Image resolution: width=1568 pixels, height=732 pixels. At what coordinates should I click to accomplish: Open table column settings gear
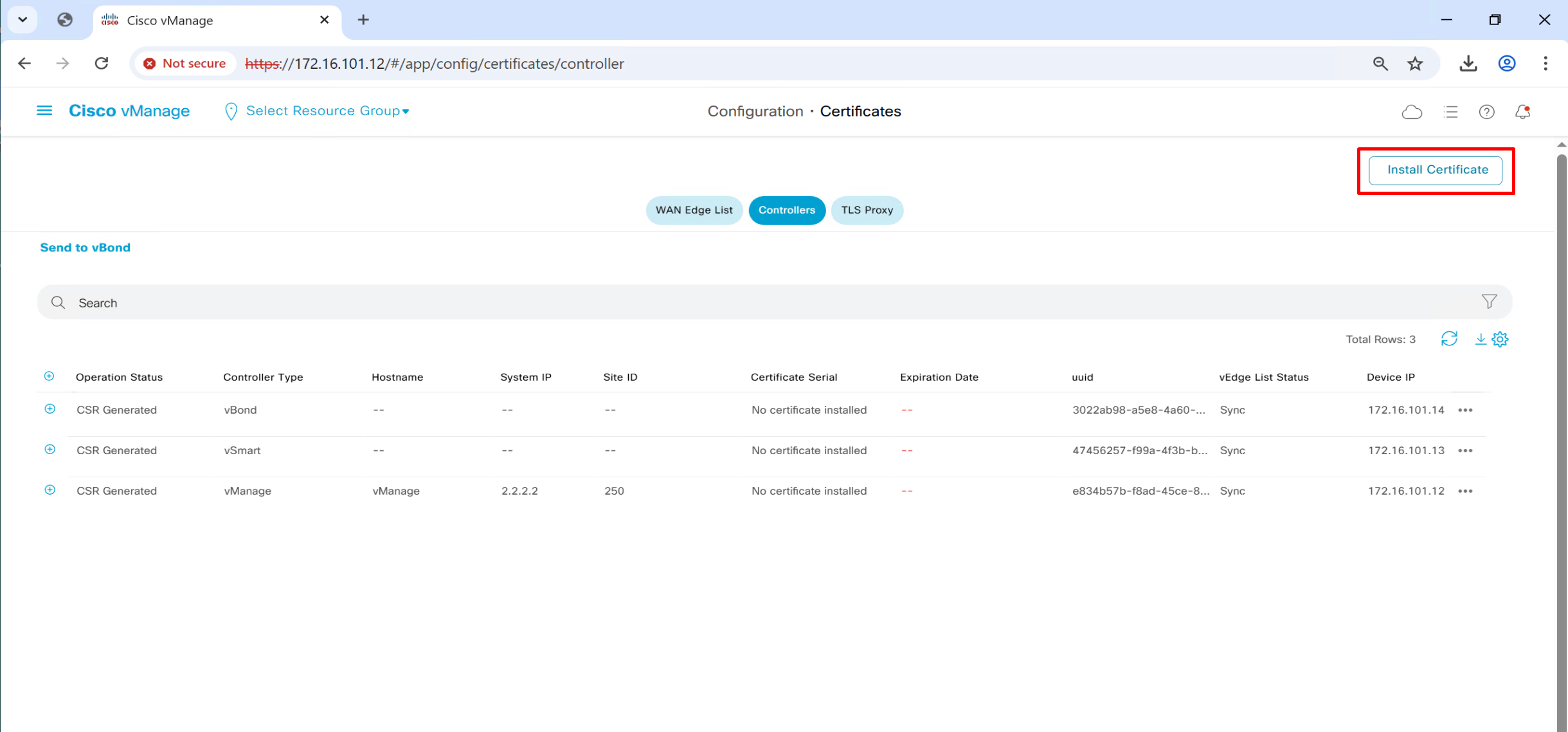(1500, 339)
